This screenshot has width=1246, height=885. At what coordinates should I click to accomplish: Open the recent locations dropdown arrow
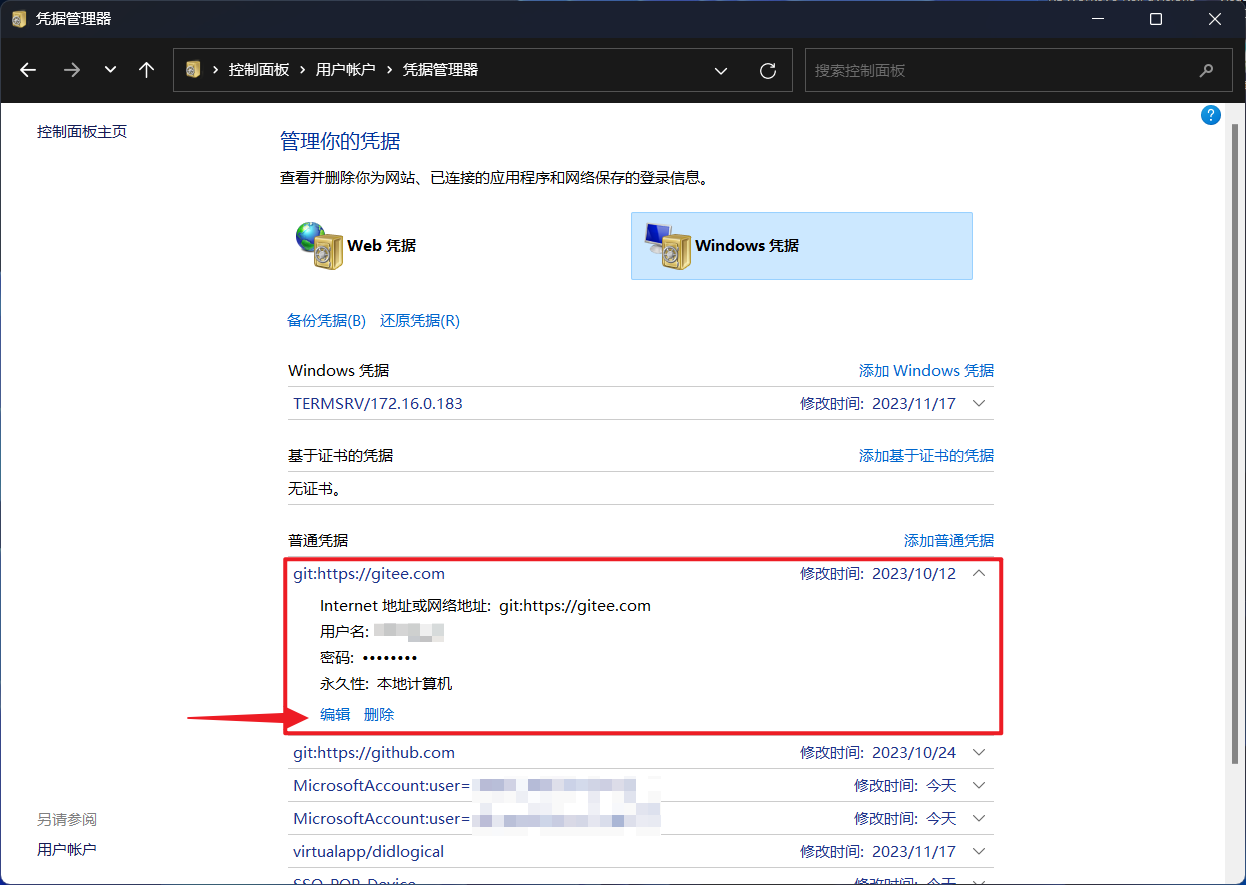coord(110,70)
